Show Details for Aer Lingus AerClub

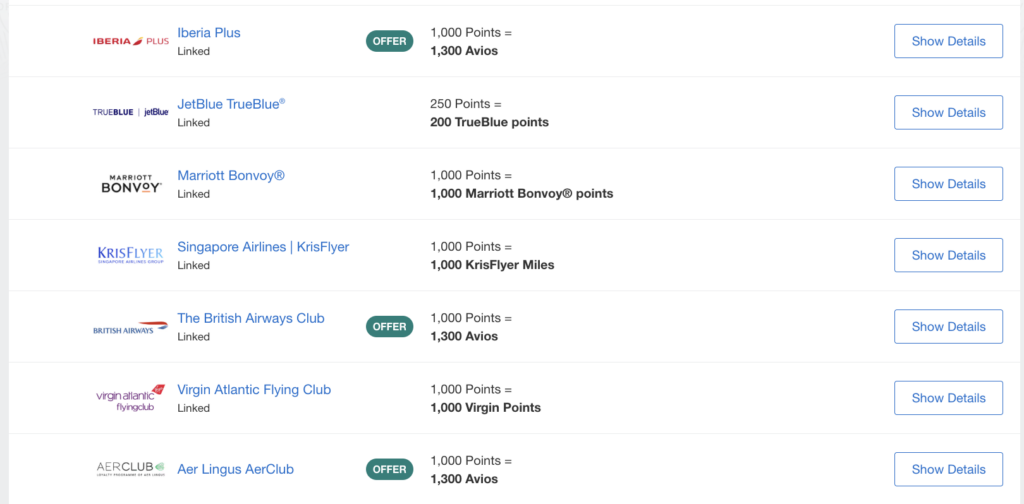coord(948,469)
